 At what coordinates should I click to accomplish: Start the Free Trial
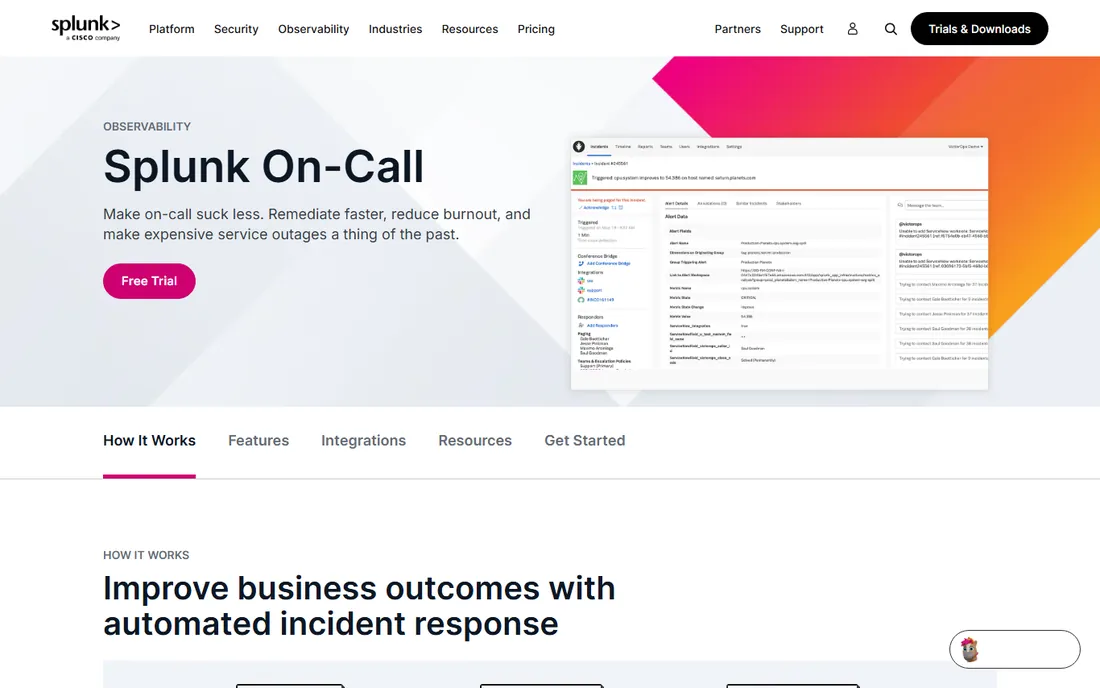tap(149, 281)
